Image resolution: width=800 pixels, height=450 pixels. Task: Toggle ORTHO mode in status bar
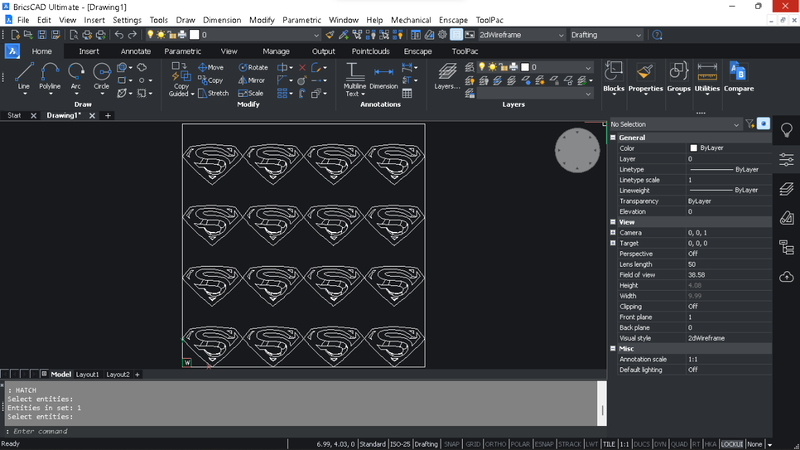[497, 444]
